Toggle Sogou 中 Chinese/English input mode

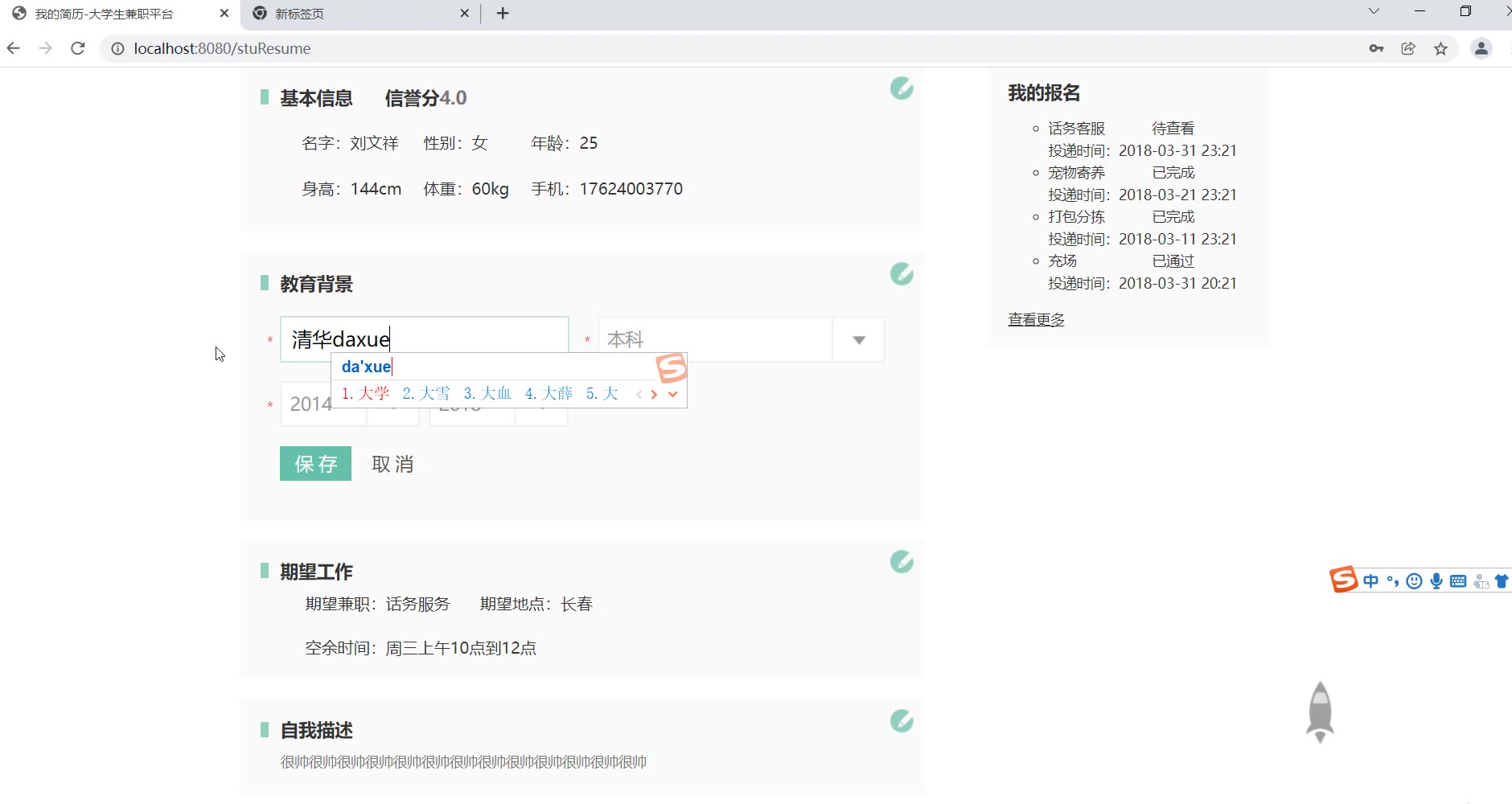coord(1371,581)
